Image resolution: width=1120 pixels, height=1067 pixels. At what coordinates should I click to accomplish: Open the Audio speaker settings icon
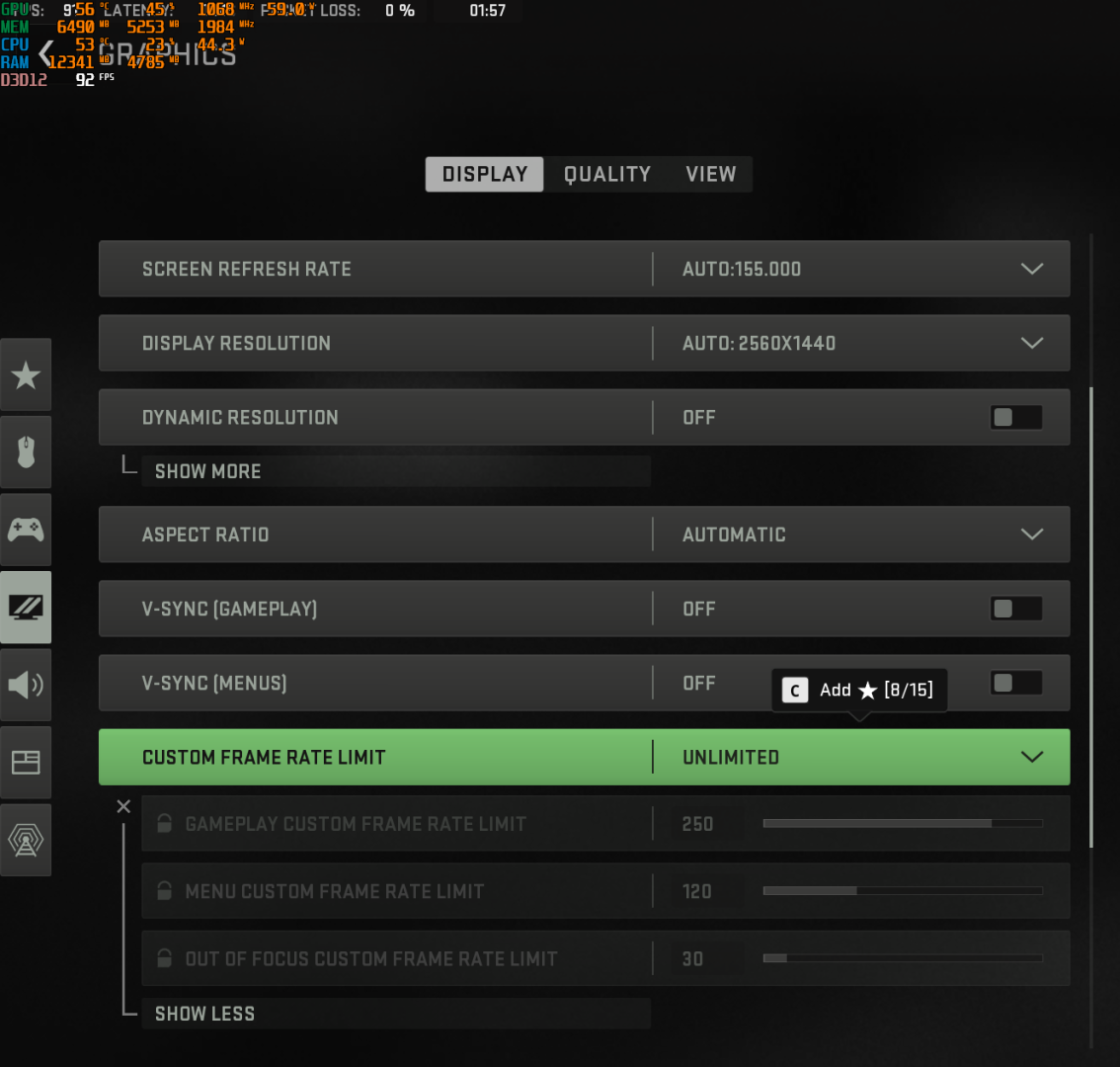26,685
